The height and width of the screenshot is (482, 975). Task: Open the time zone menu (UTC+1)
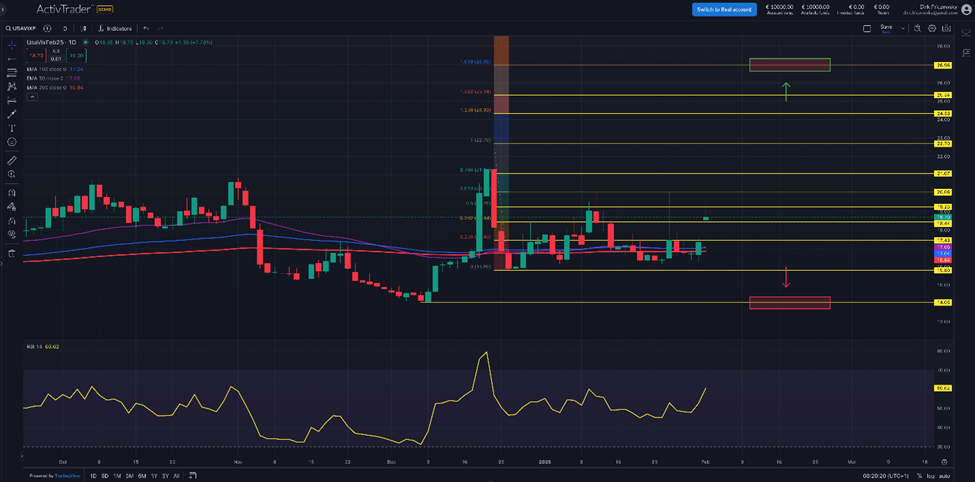tap(886, 476)
